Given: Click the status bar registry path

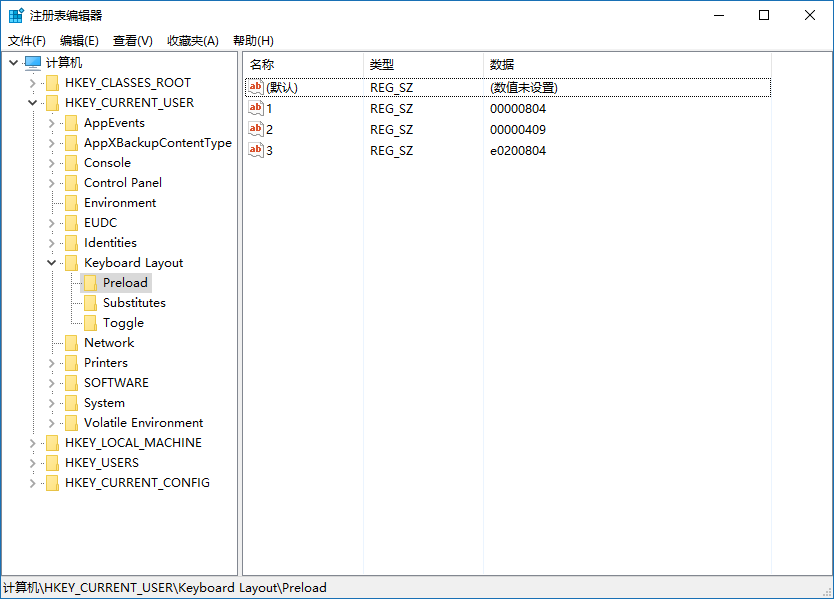Looking at the screenshot, I should pyautogui.click(x=165, y=588).
